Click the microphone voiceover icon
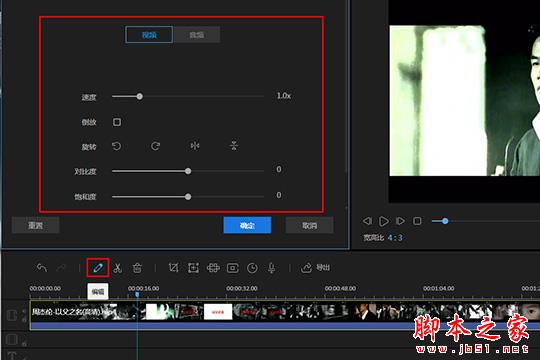This screenshot has width=540, height=360. click(x=272, y=268)
